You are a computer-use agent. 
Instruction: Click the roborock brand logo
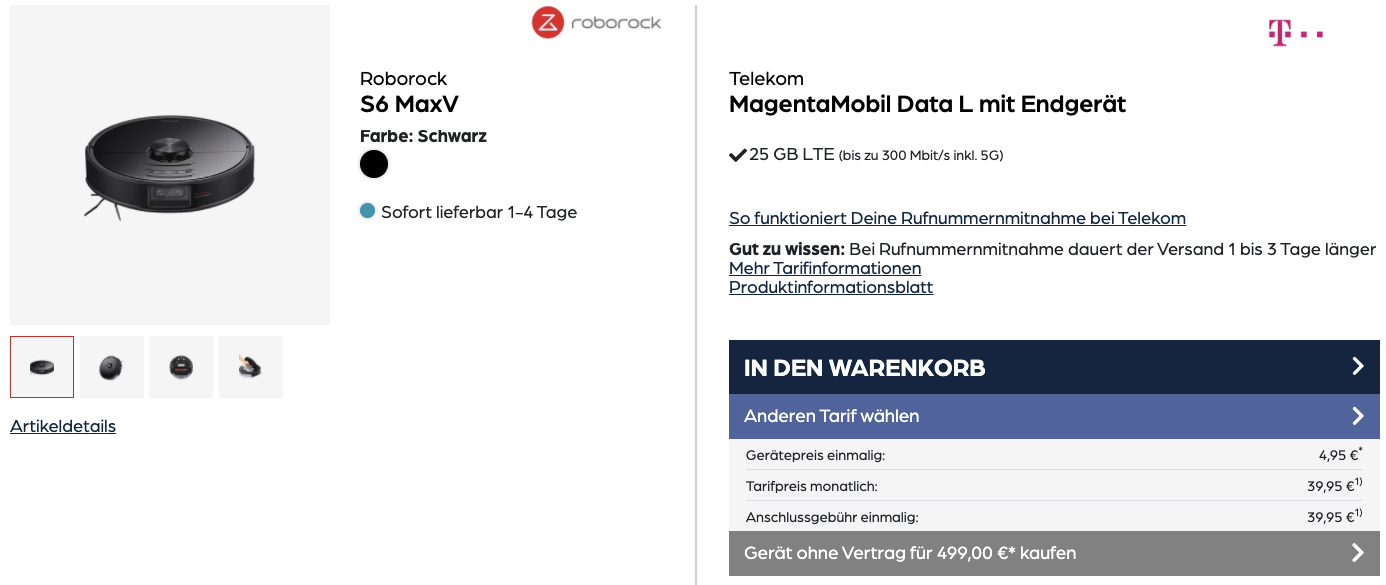point(596,22)
